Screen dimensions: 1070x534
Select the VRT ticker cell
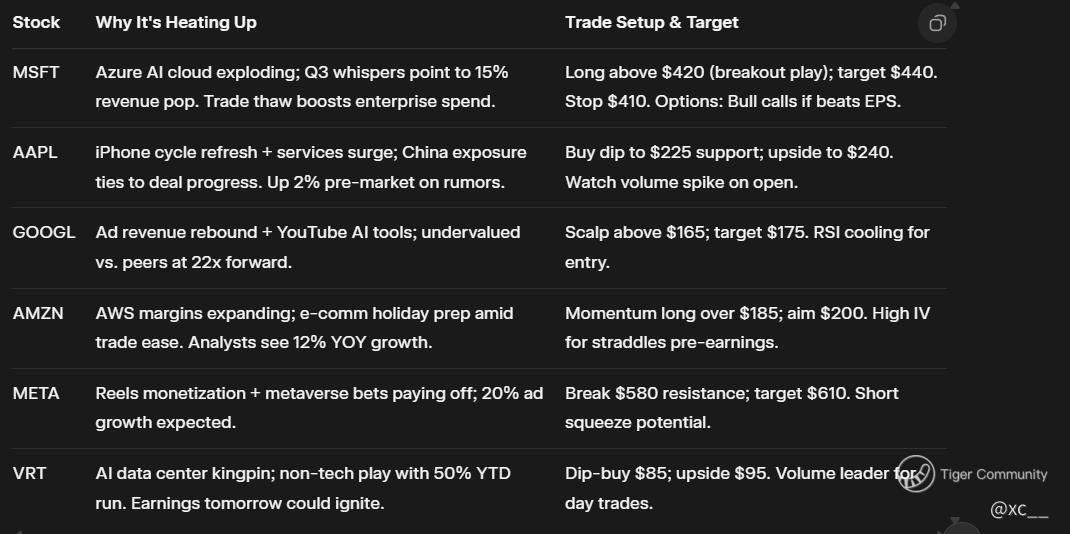click(29, 473)
